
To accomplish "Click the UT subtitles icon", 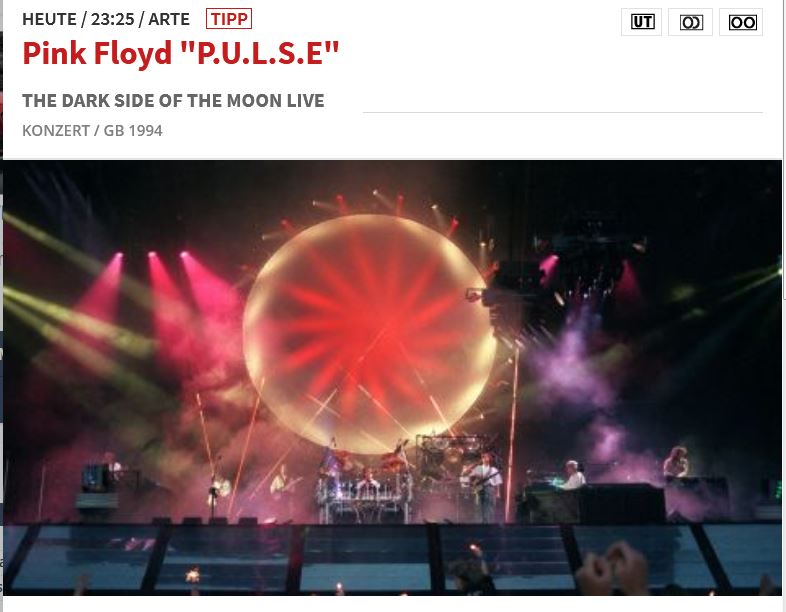I will coord(642,22).
